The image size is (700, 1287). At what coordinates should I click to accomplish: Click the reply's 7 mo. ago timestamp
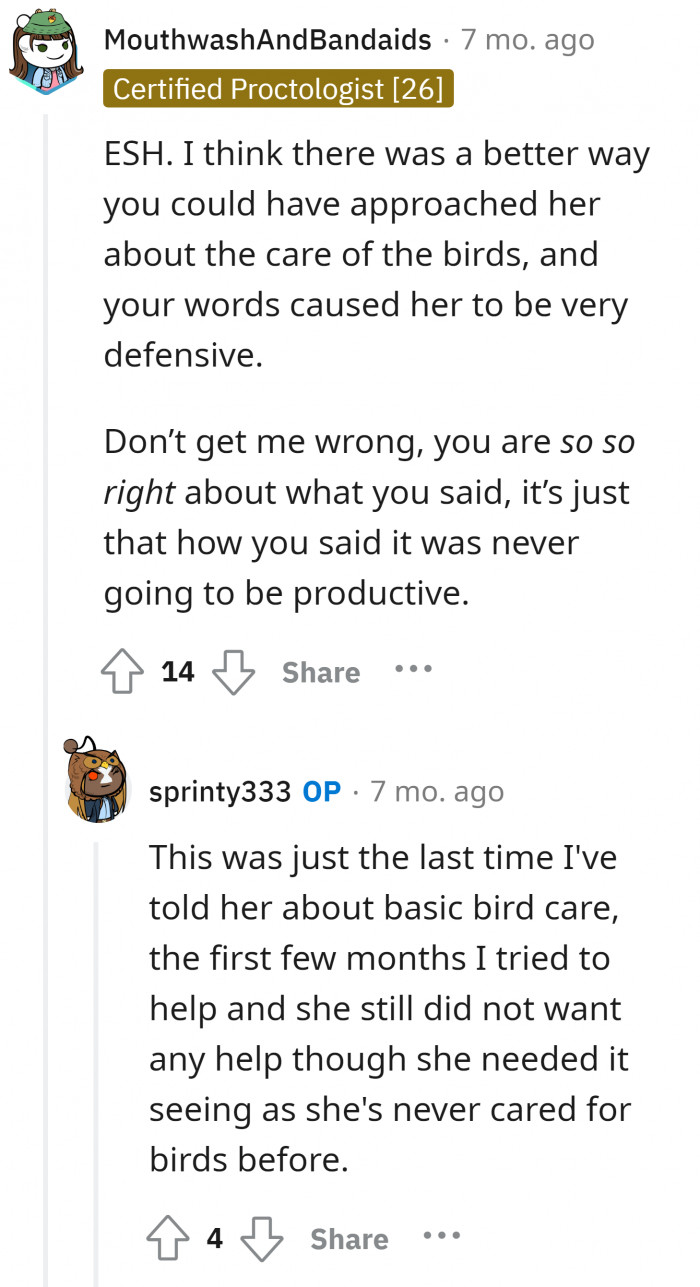coord(437,792)
